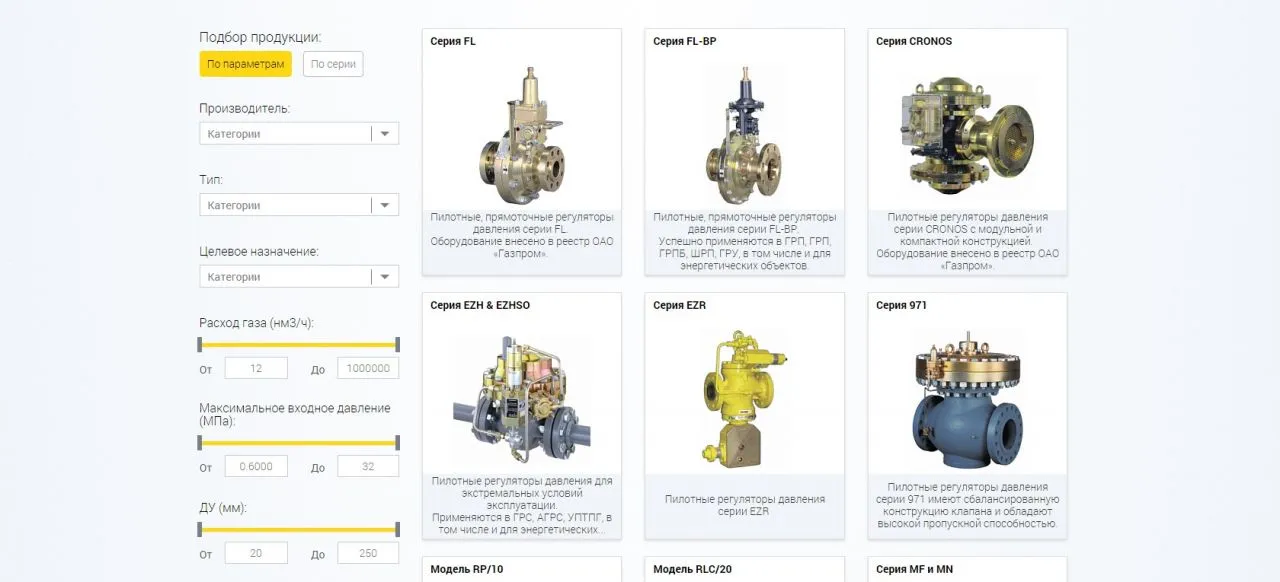Expand the Тип categories dropdown
This screenshot has height=582, width=1280.
click(299, 205)
